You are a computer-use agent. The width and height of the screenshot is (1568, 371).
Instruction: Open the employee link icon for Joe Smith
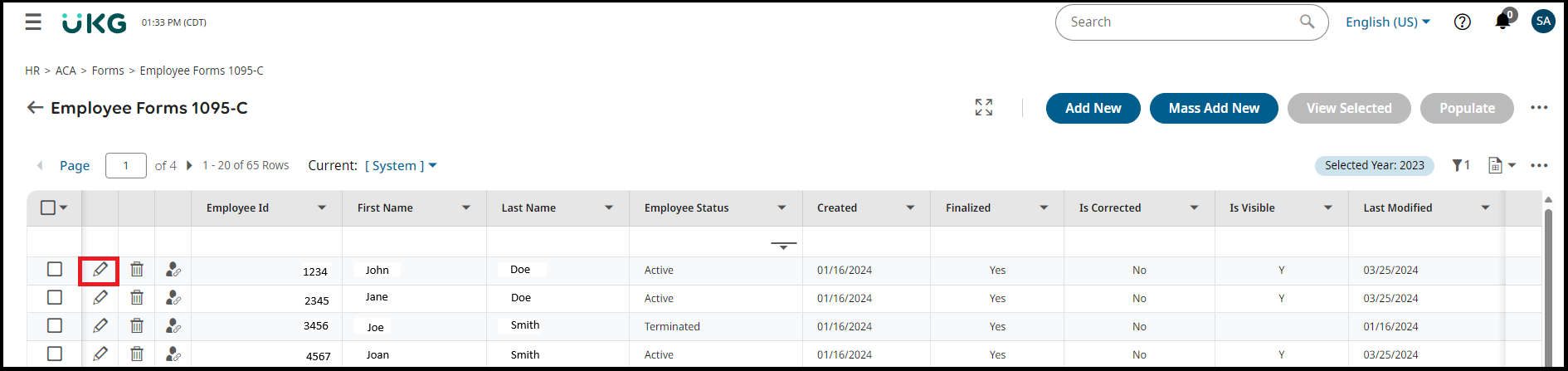click(x=173, y=326)
